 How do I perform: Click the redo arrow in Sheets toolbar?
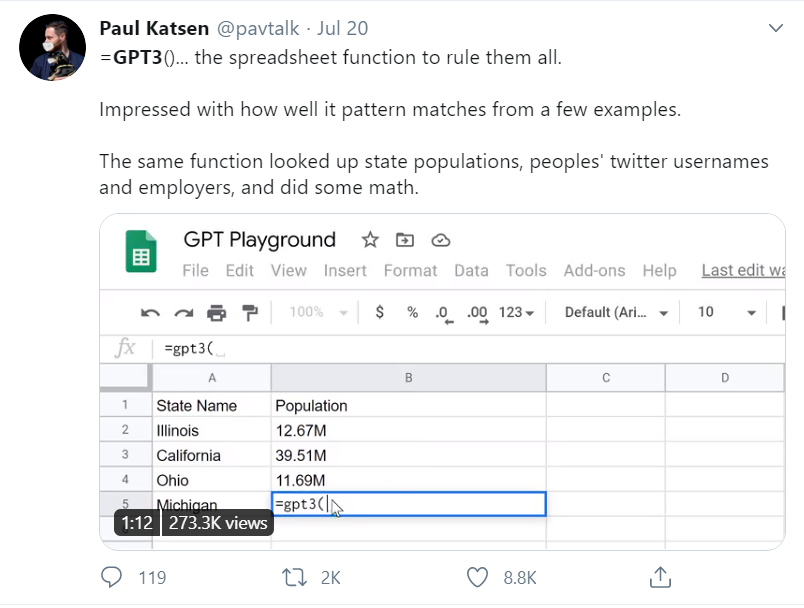(184, 313)
